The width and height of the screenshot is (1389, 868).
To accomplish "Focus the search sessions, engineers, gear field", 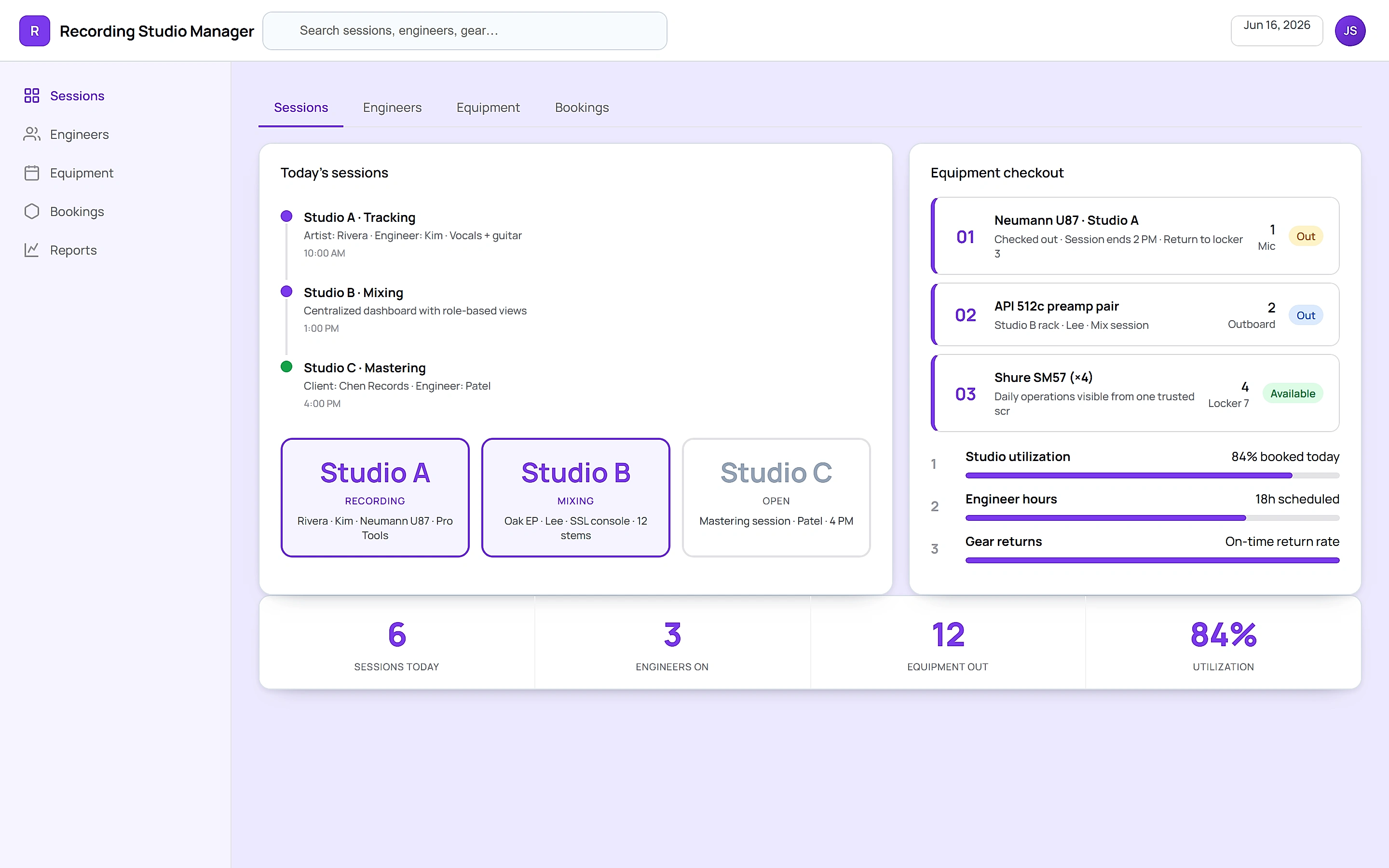I will point(465,31).
